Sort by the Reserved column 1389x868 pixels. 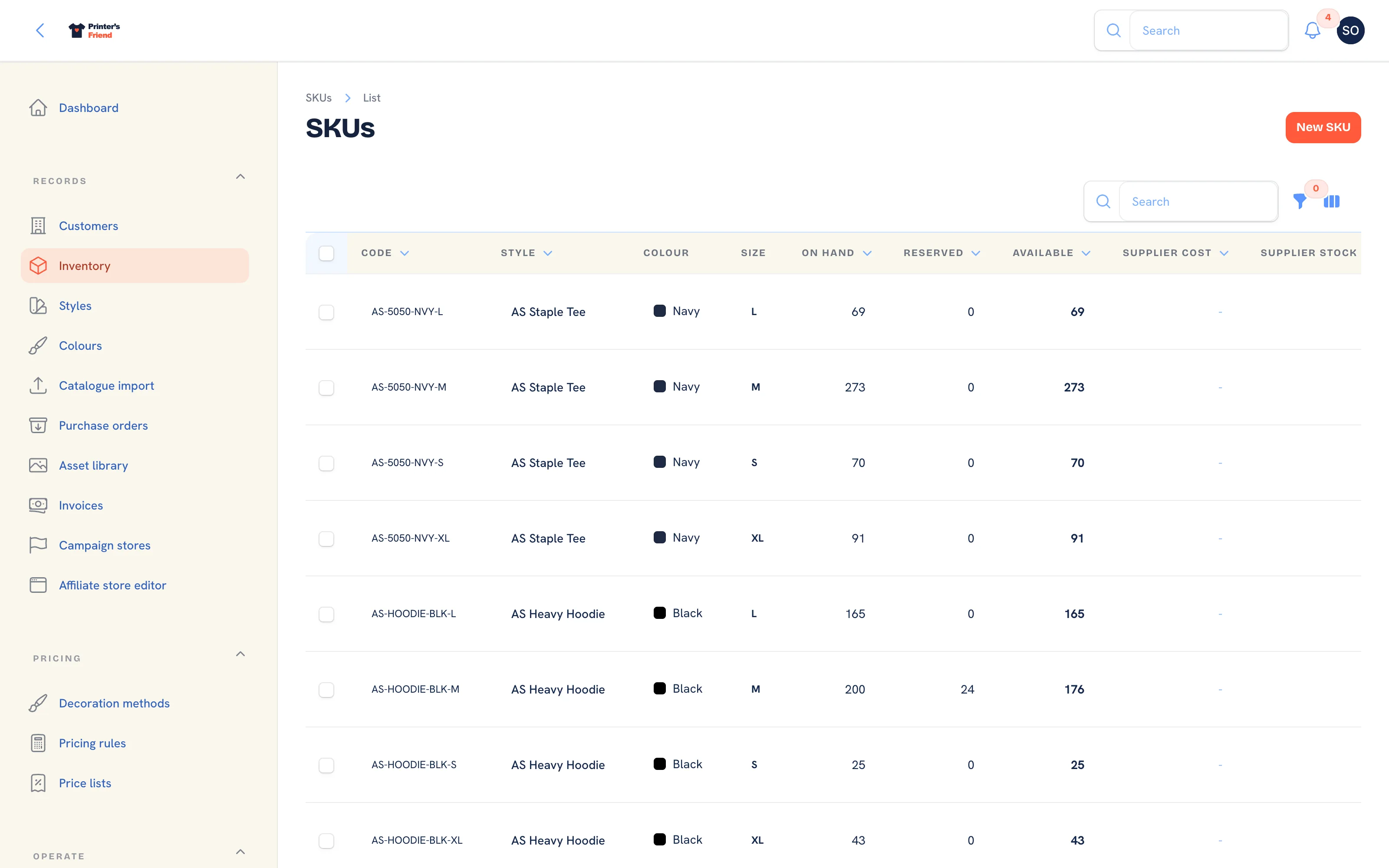(942, 253)
